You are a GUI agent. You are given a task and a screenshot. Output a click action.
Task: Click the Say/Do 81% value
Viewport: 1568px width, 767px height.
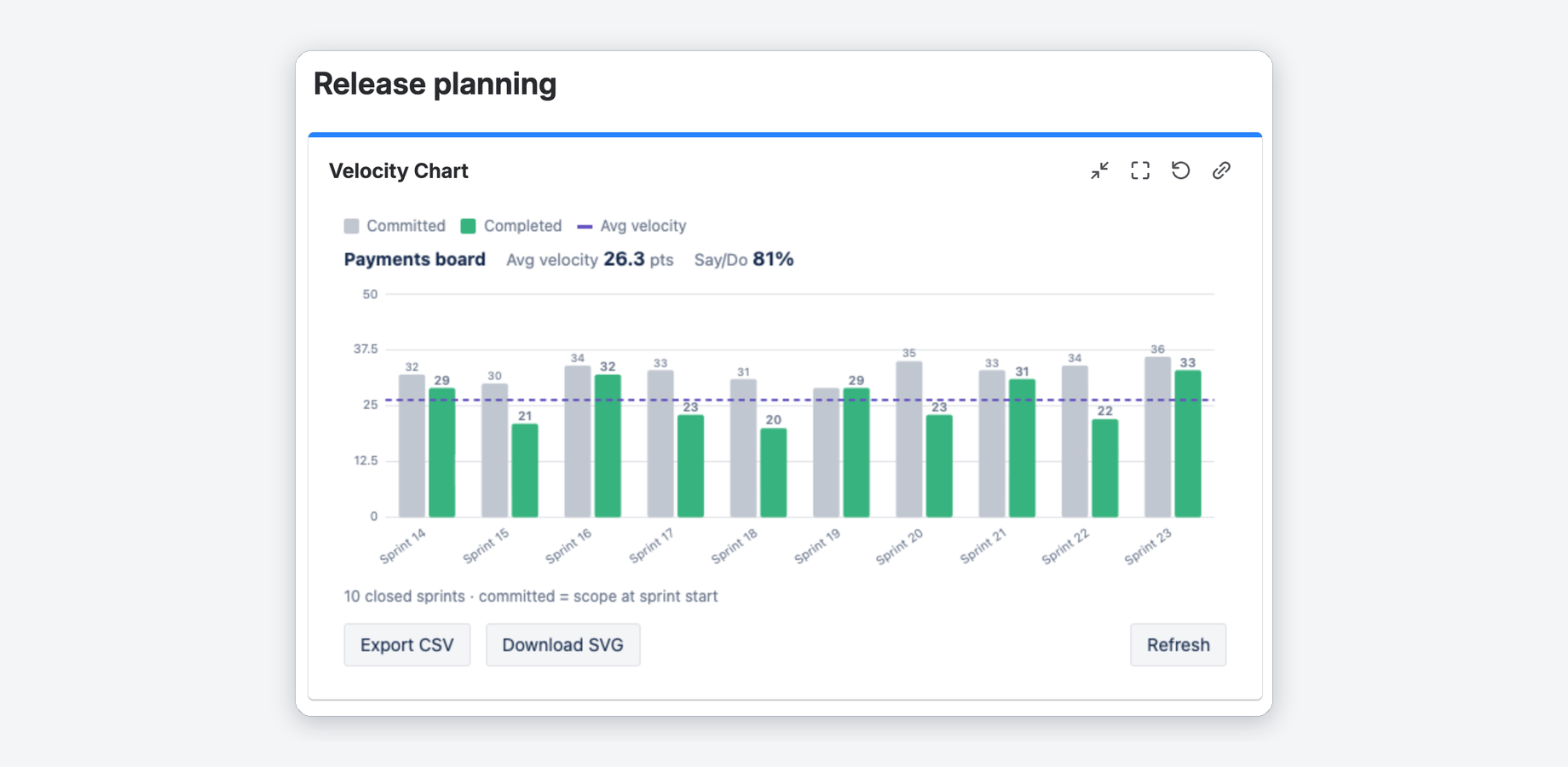[744, 259]
